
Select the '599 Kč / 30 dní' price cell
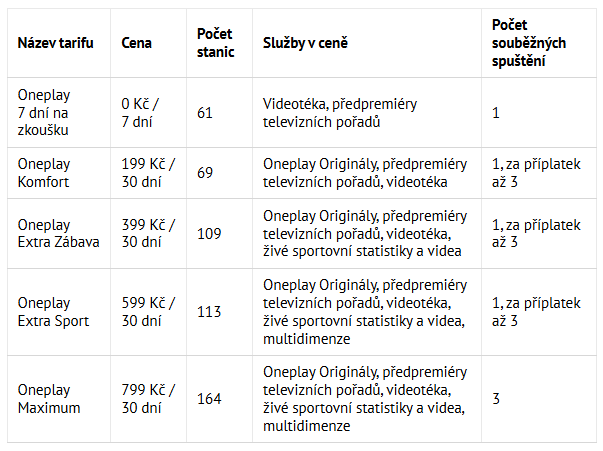tap(148, 312)
